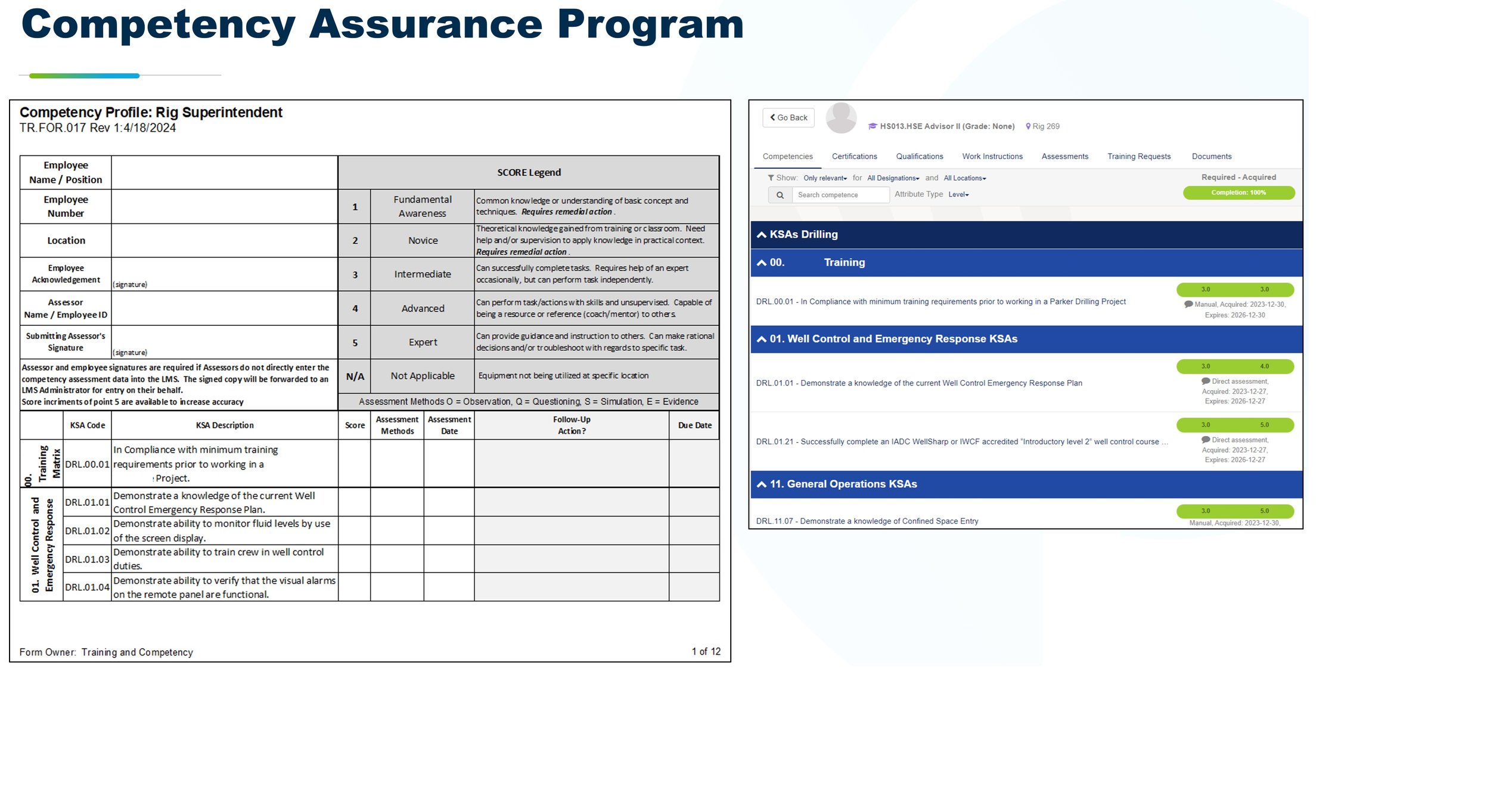Switch to the Certifications tab

pos(854,156)
